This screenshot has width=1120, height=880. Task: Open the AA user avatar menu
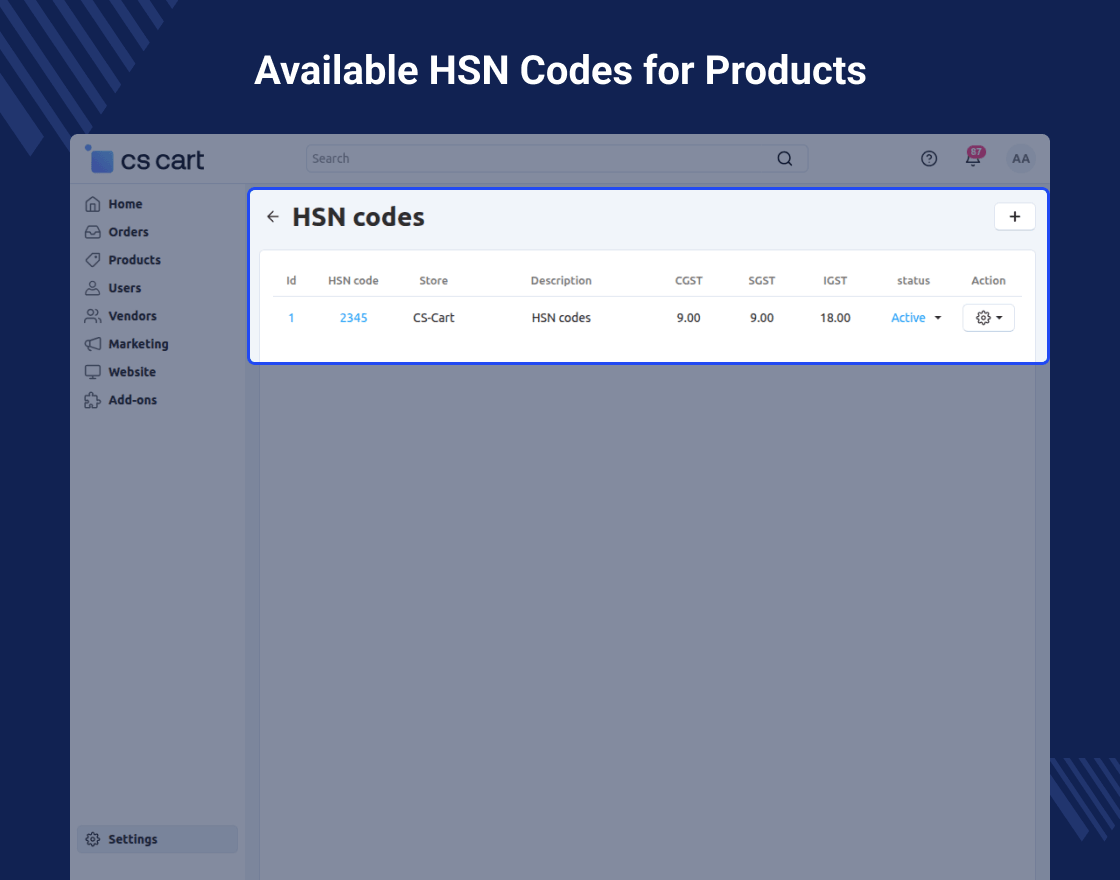click(1021, 159)
